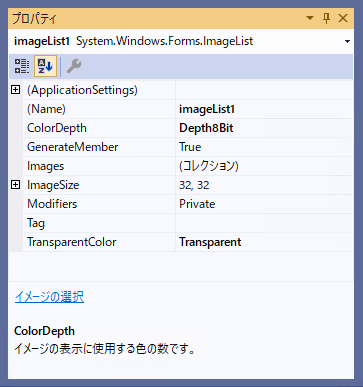
Task: Click the (コレクション) value cell
Action: [x=264, y=166]
